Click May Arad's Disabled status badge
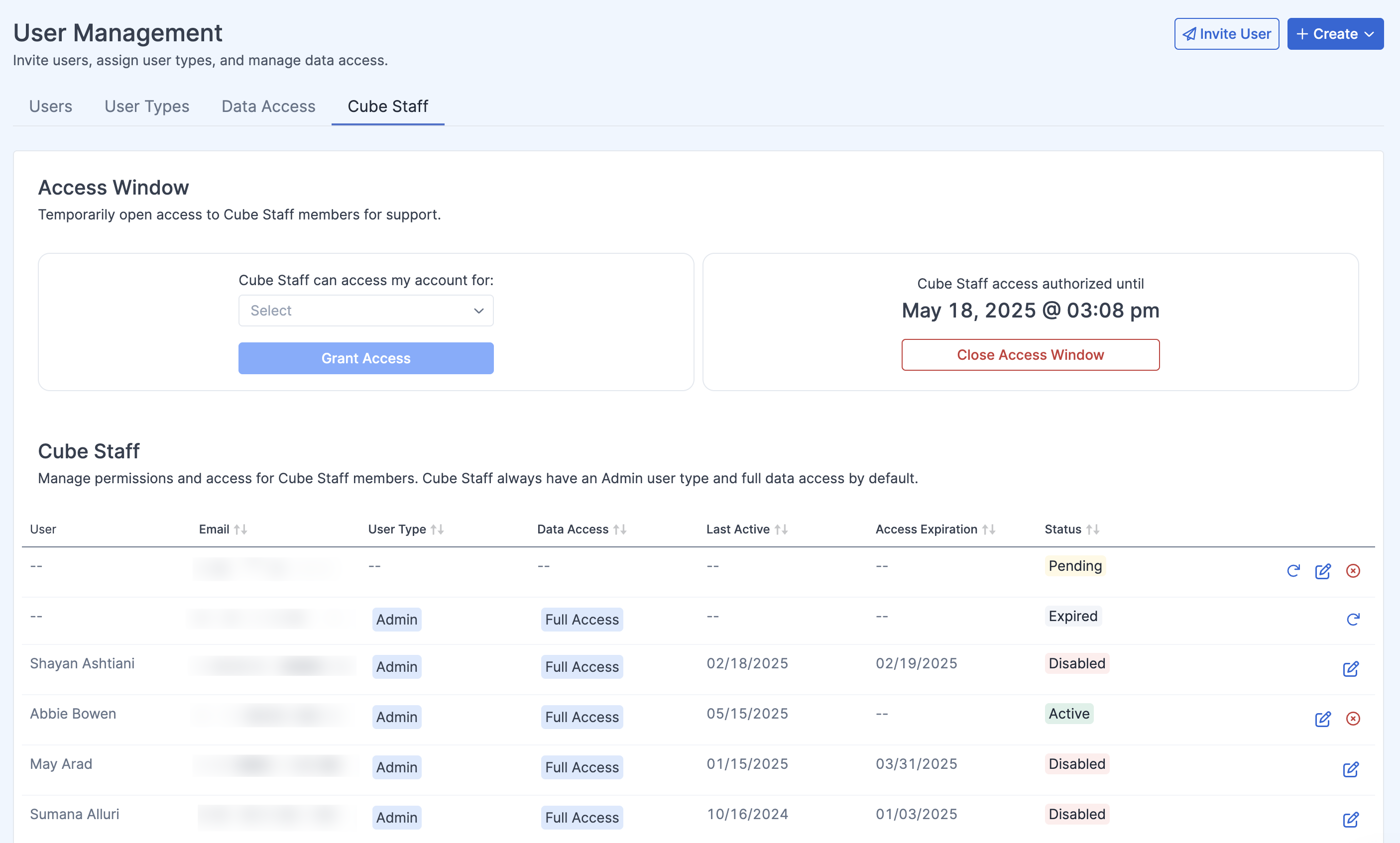Image resolution: width=1400 pixels, height=843 pixels. 1077,763
